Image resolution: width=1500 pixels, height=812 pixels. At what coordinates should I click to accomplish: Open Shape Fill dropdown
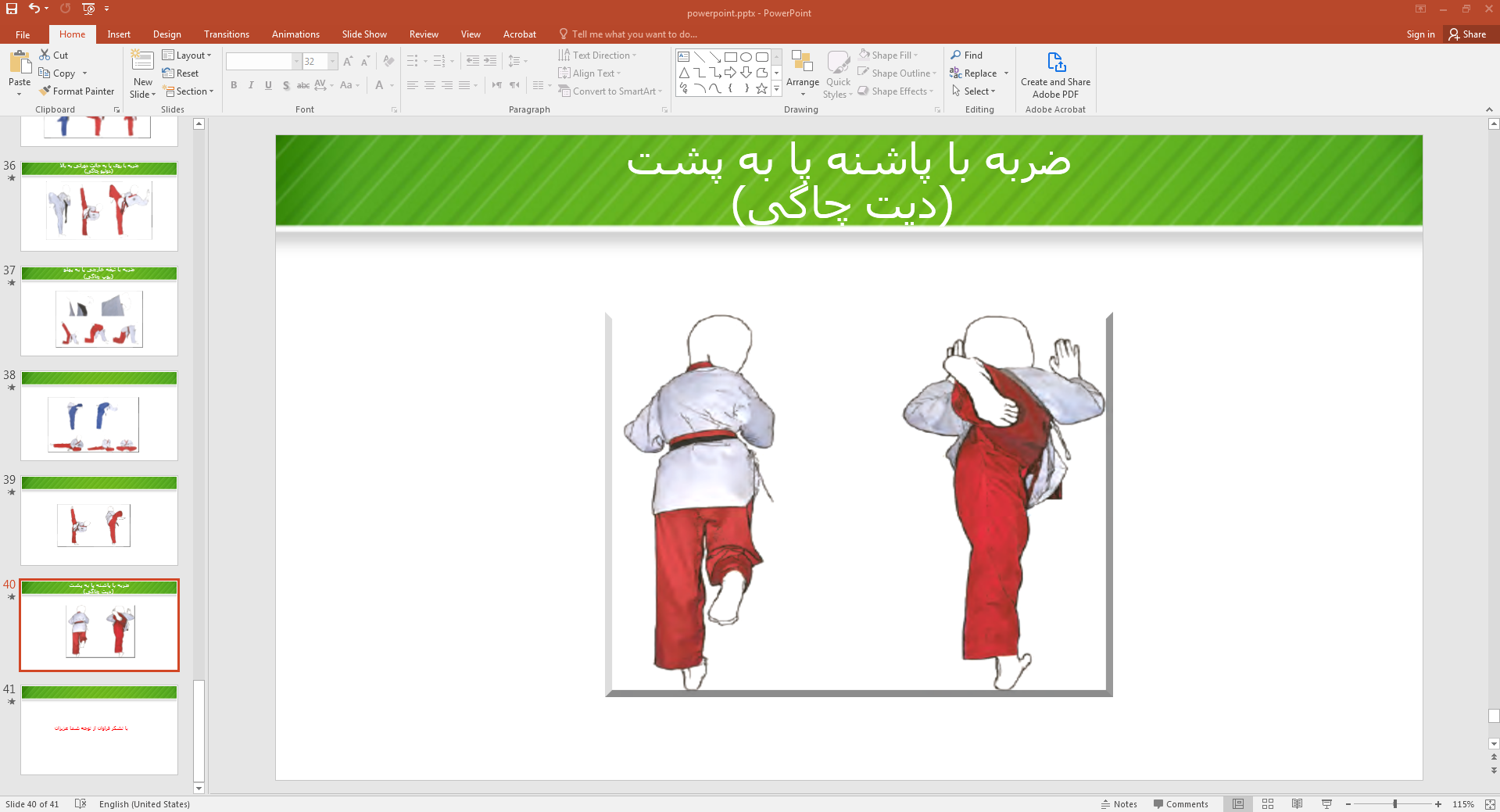(888, 55)
